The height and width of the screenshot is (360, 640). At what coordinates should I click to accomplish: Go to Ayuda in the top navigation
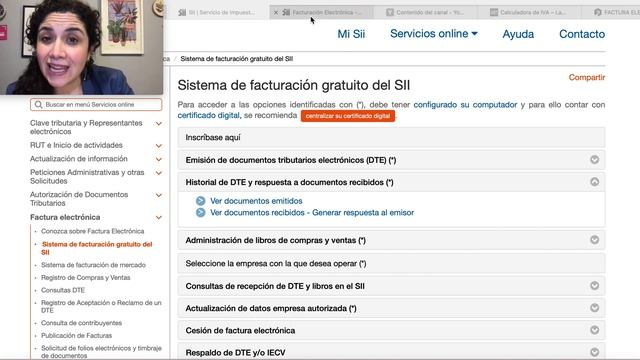518,34
